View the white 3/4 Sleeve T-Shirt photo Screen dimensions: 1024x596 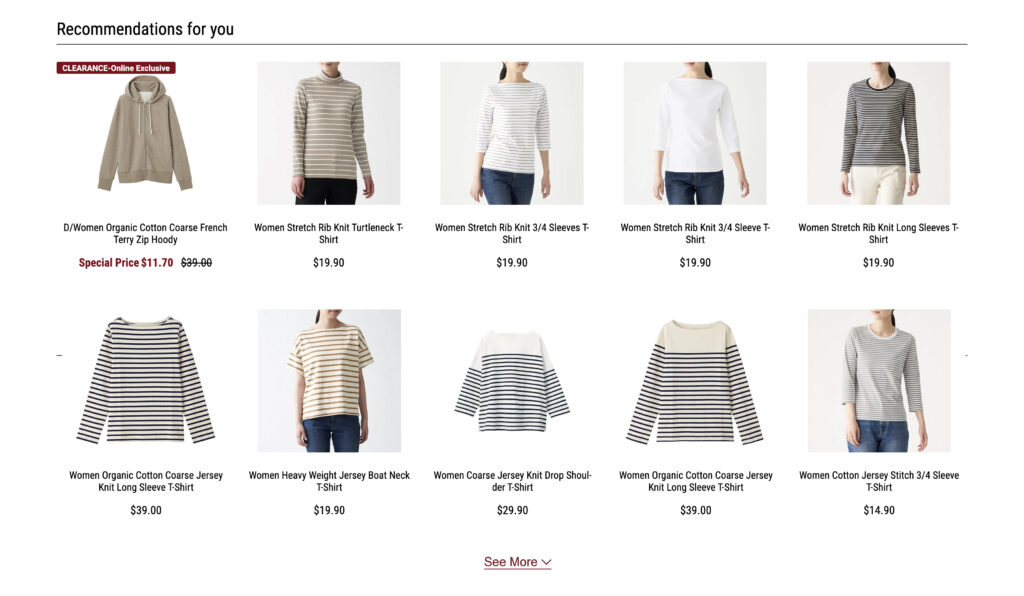[x=695, y=133]
